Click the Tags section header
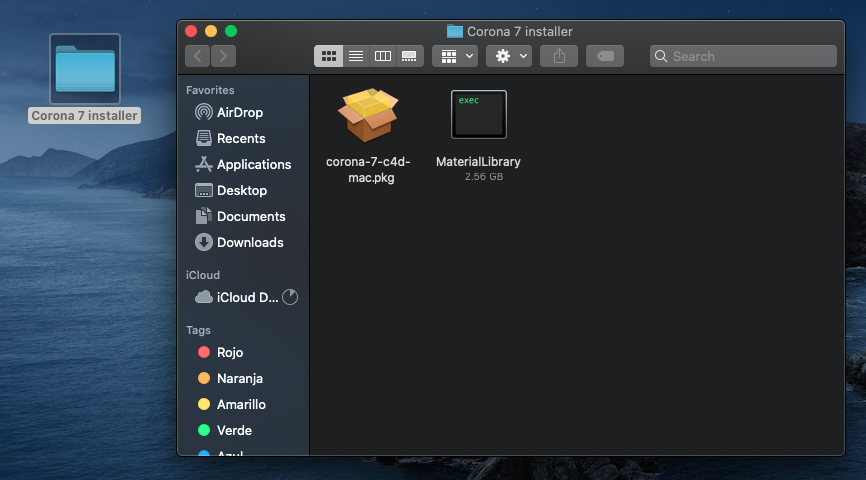 [198, 330]
